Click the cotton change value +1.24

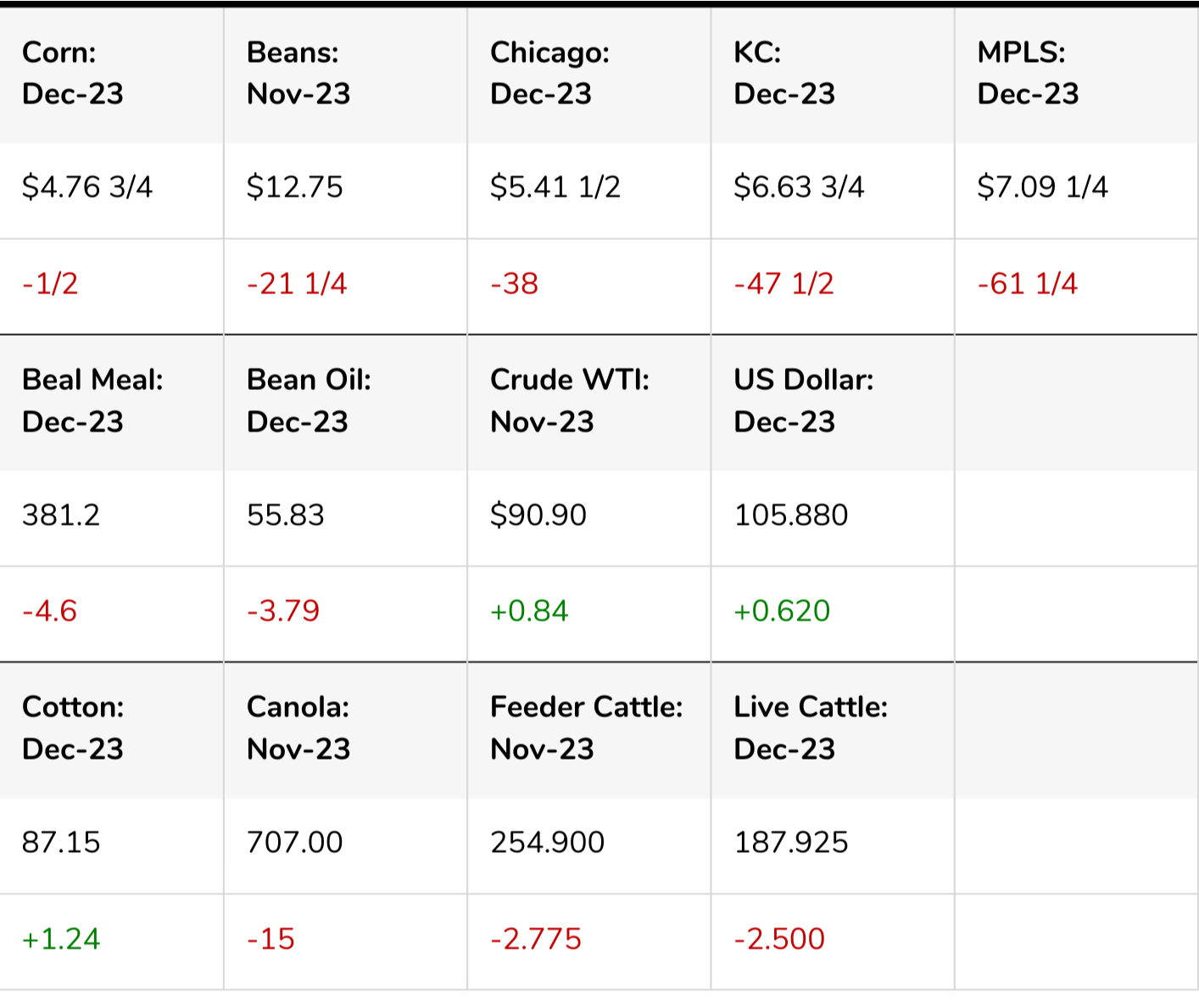coord(61,939)
